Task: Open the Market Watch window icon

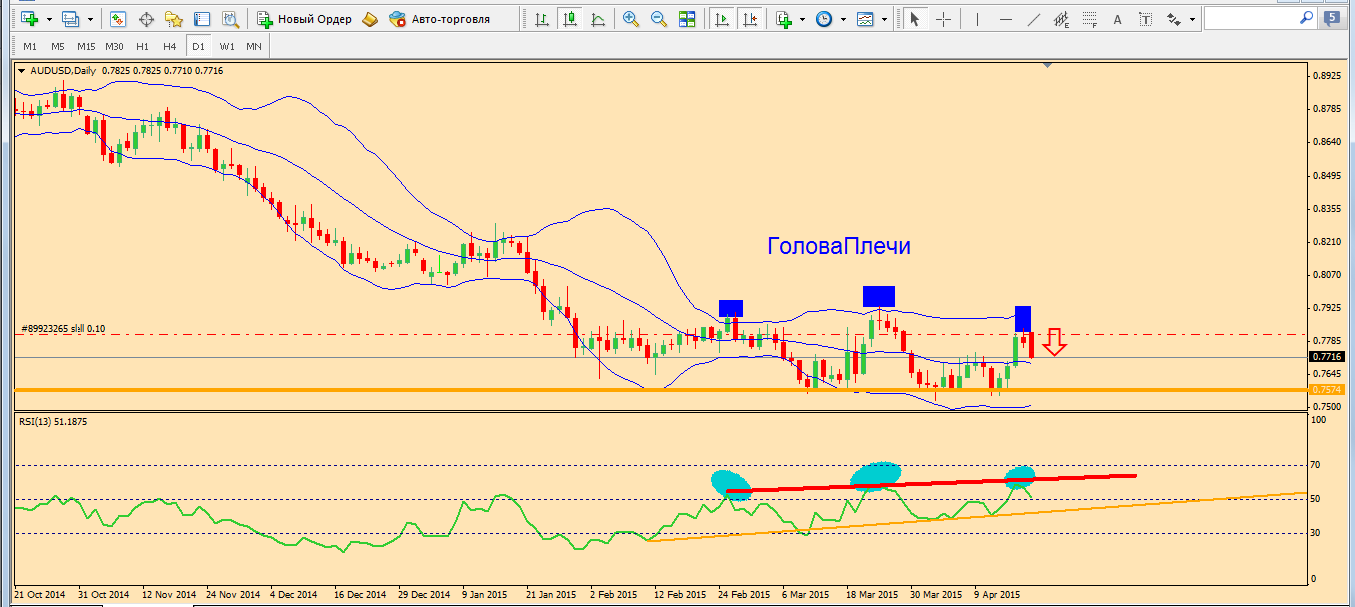Action: pyautogui.click(x=118, y=18)
